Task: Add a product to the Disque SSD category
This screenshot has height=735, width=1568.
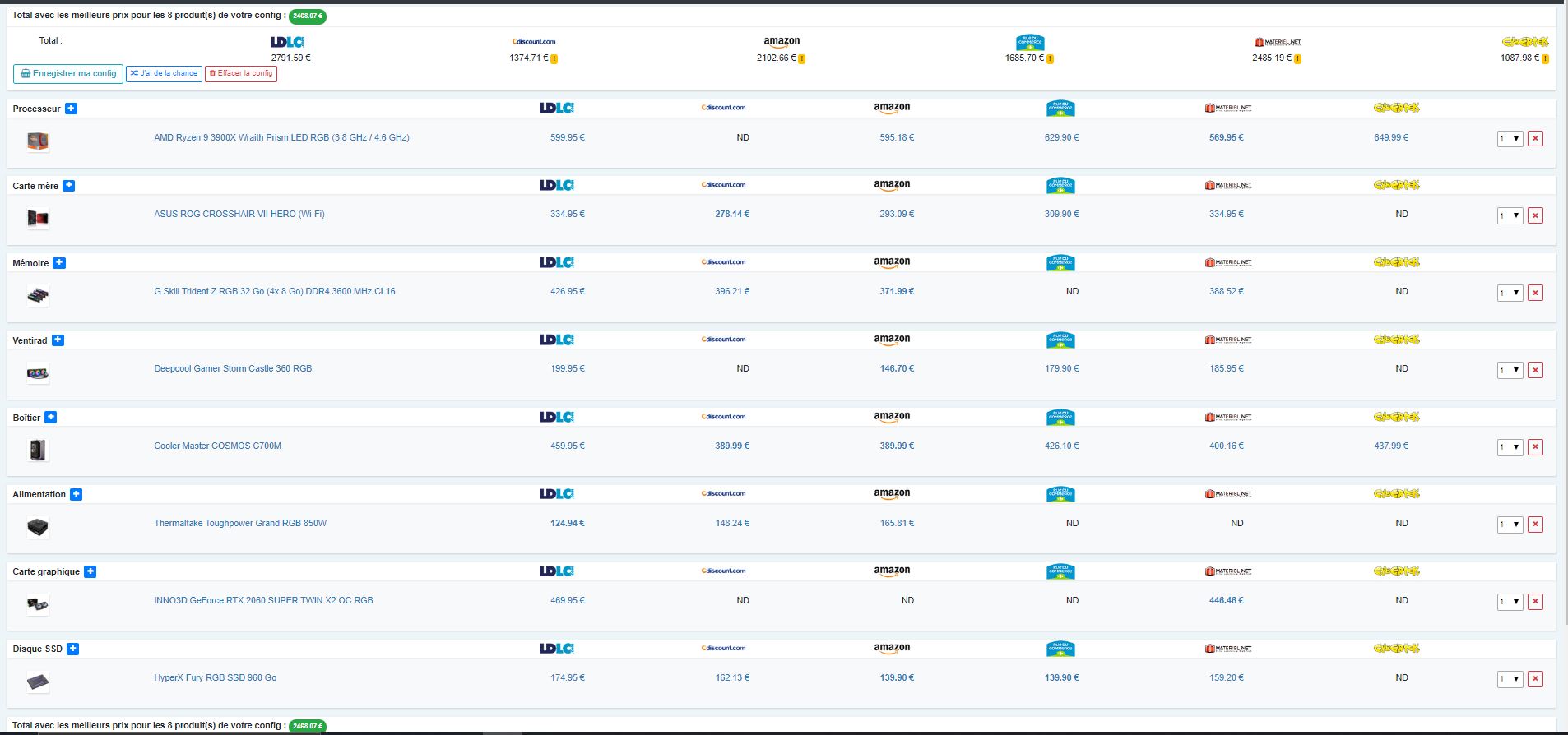Action: [x=73, y=649]
